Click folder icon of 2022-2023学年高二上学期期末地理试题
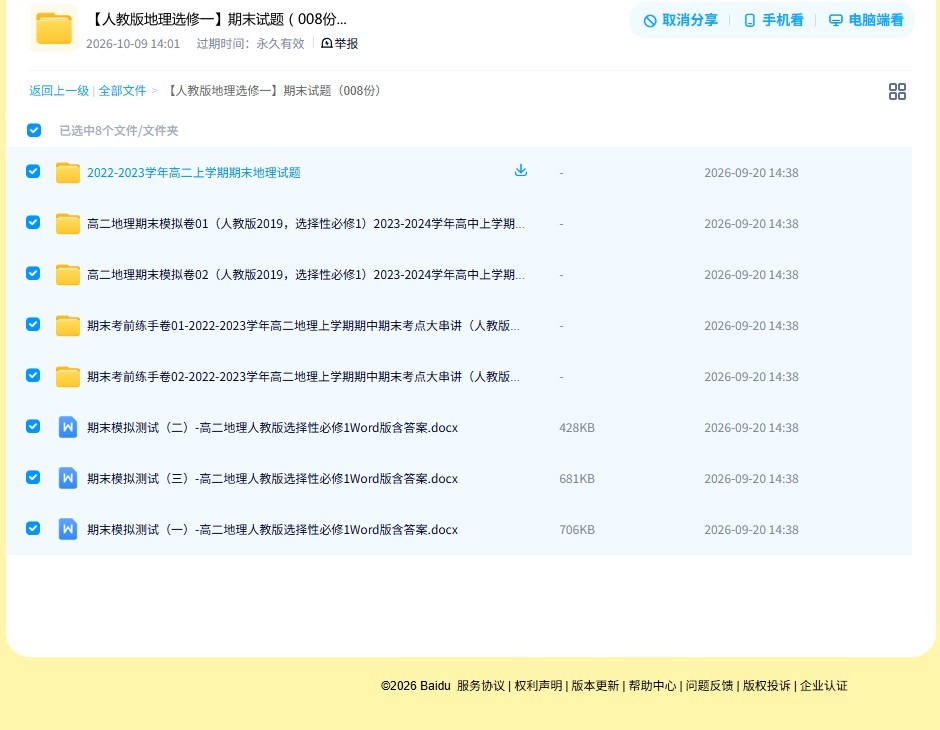 [x=68, y=173]
